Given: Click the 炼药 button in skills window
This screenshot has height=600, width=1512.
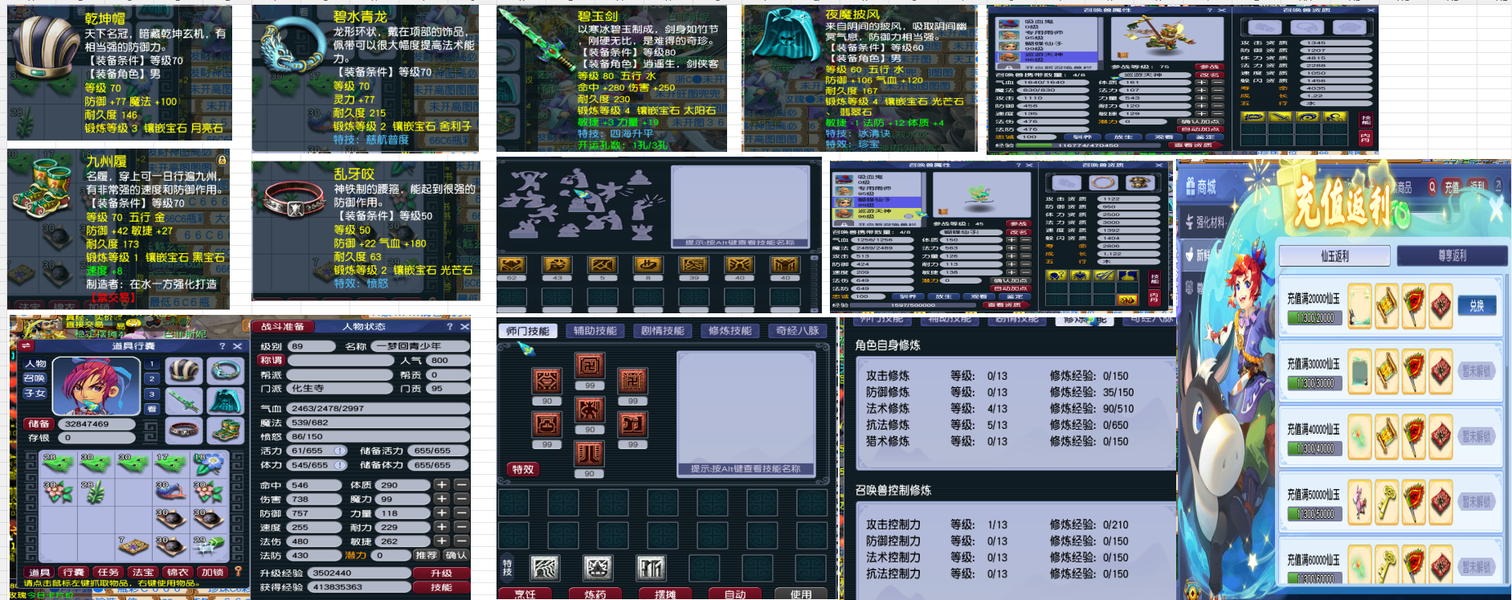Looking at the screenshot, I should [x=596, y=594].
